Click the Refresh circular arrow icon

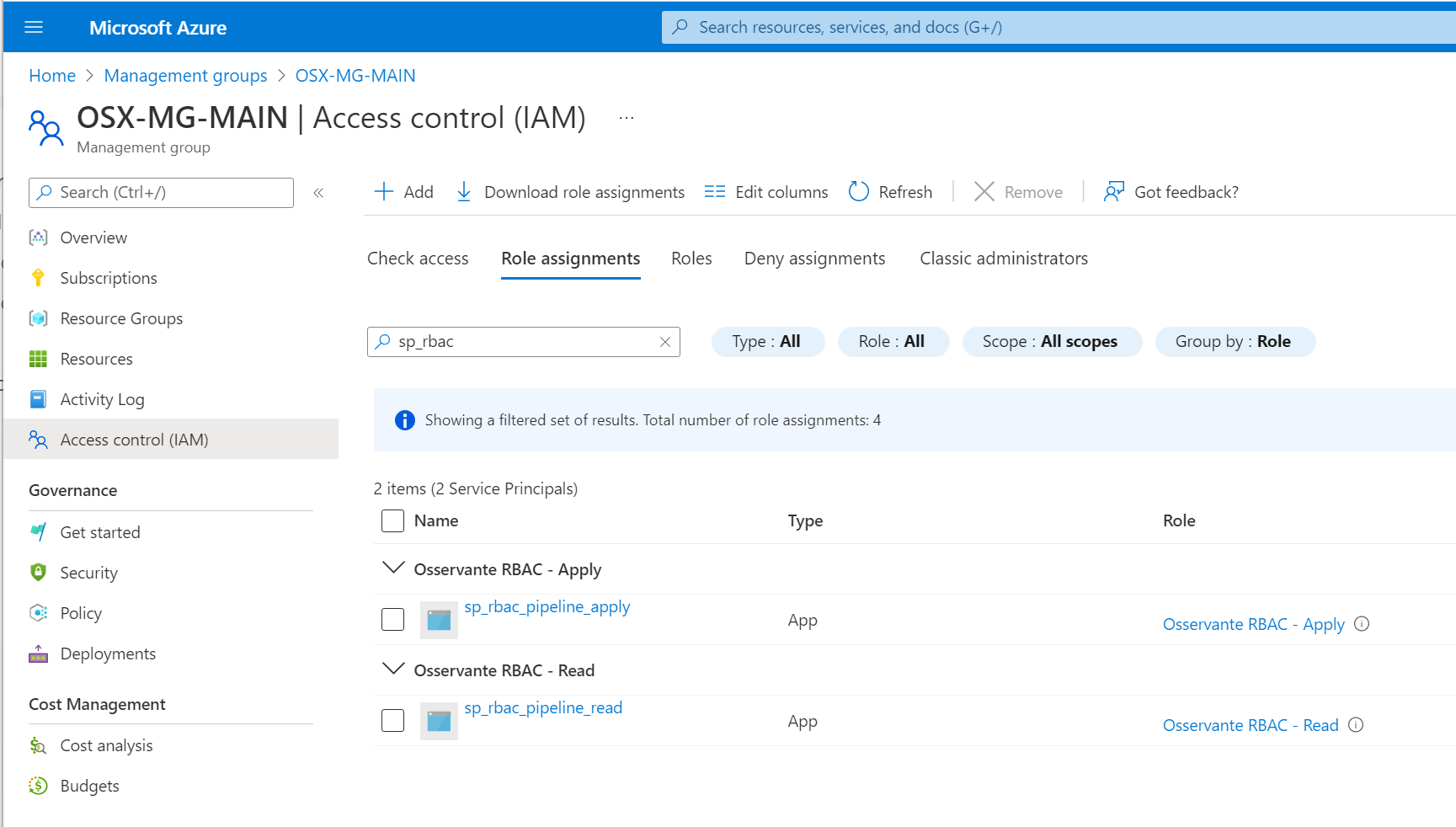(x=859, y=192)
